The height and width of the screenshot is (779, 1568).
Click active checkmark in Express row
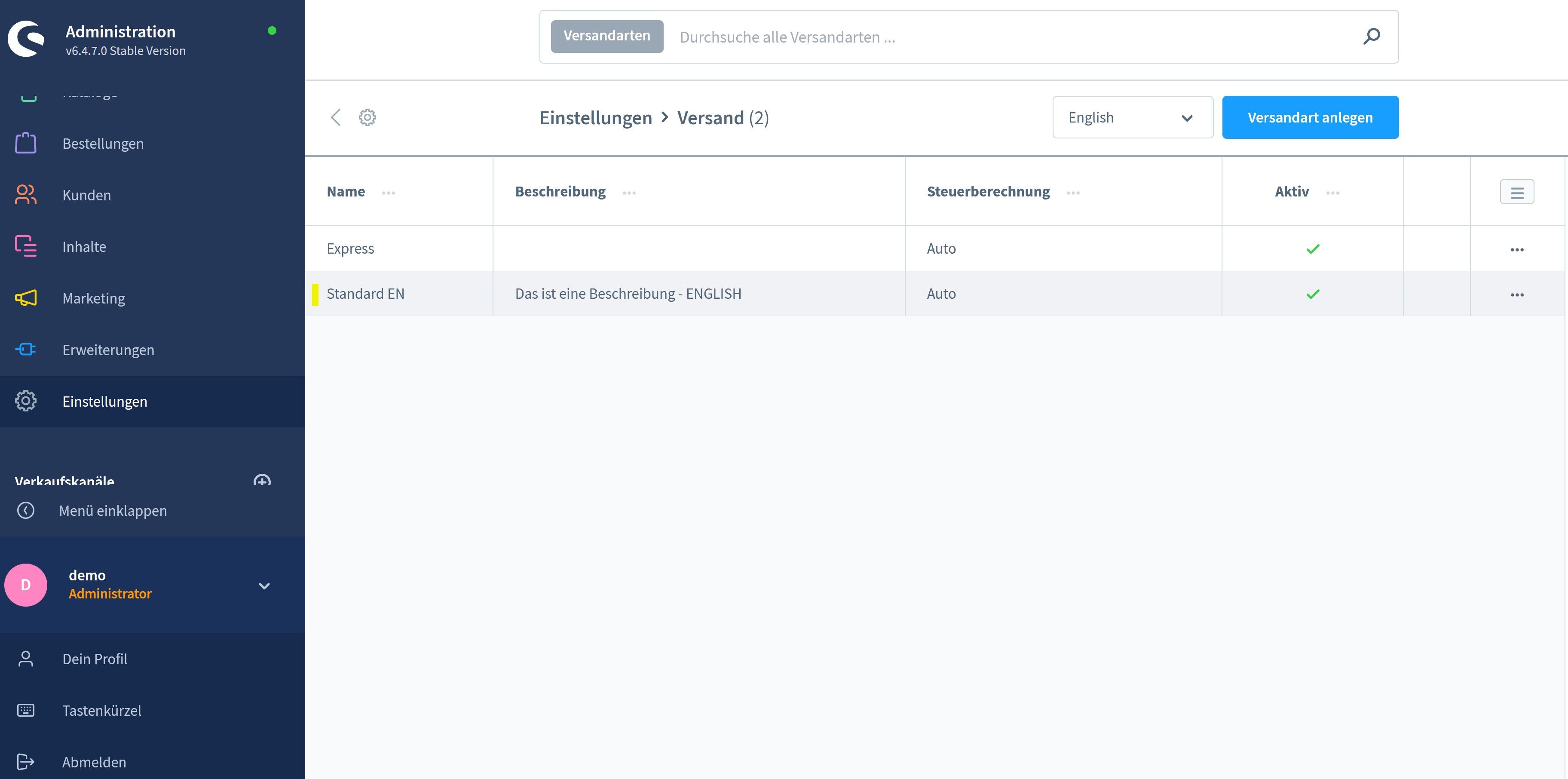pyautogui.click(x=1313, y=249)
